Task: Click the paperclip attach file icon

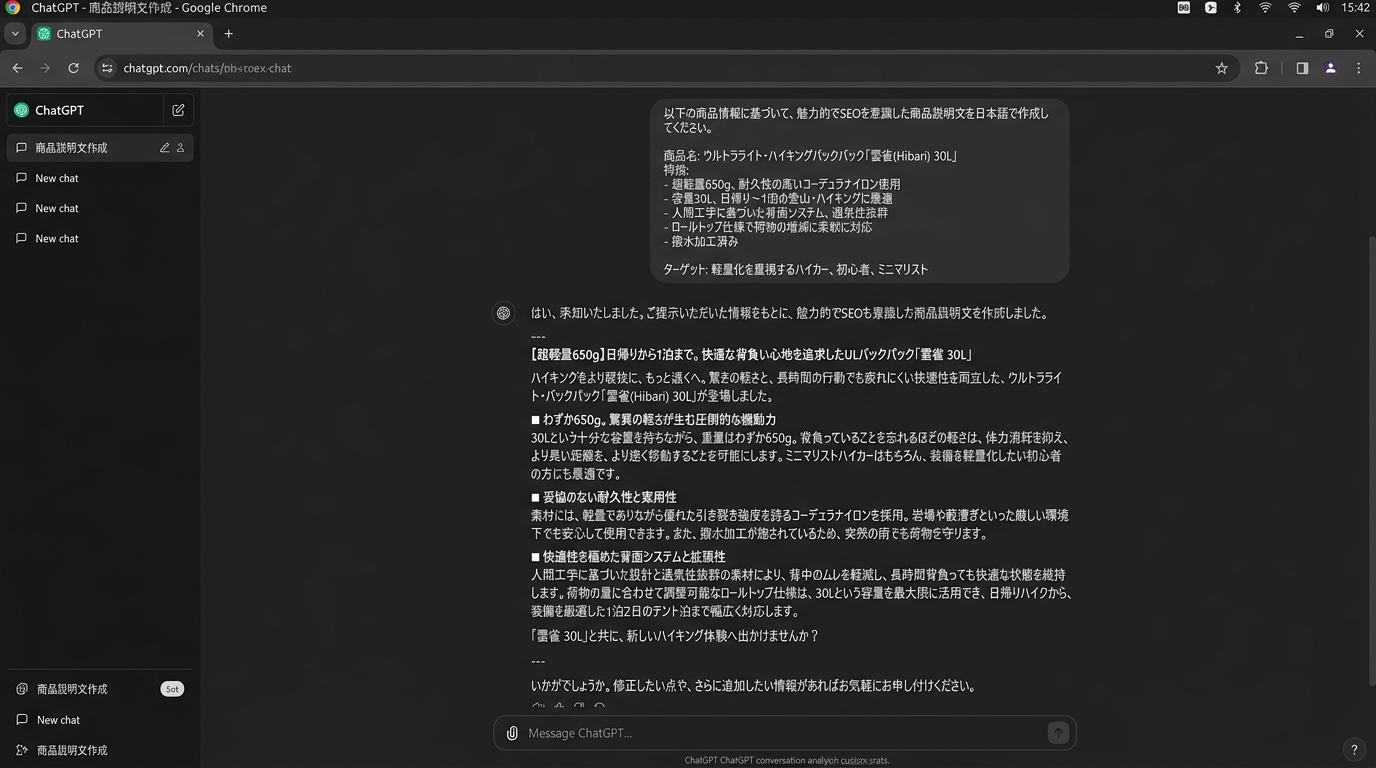Action: pos(512,733)
